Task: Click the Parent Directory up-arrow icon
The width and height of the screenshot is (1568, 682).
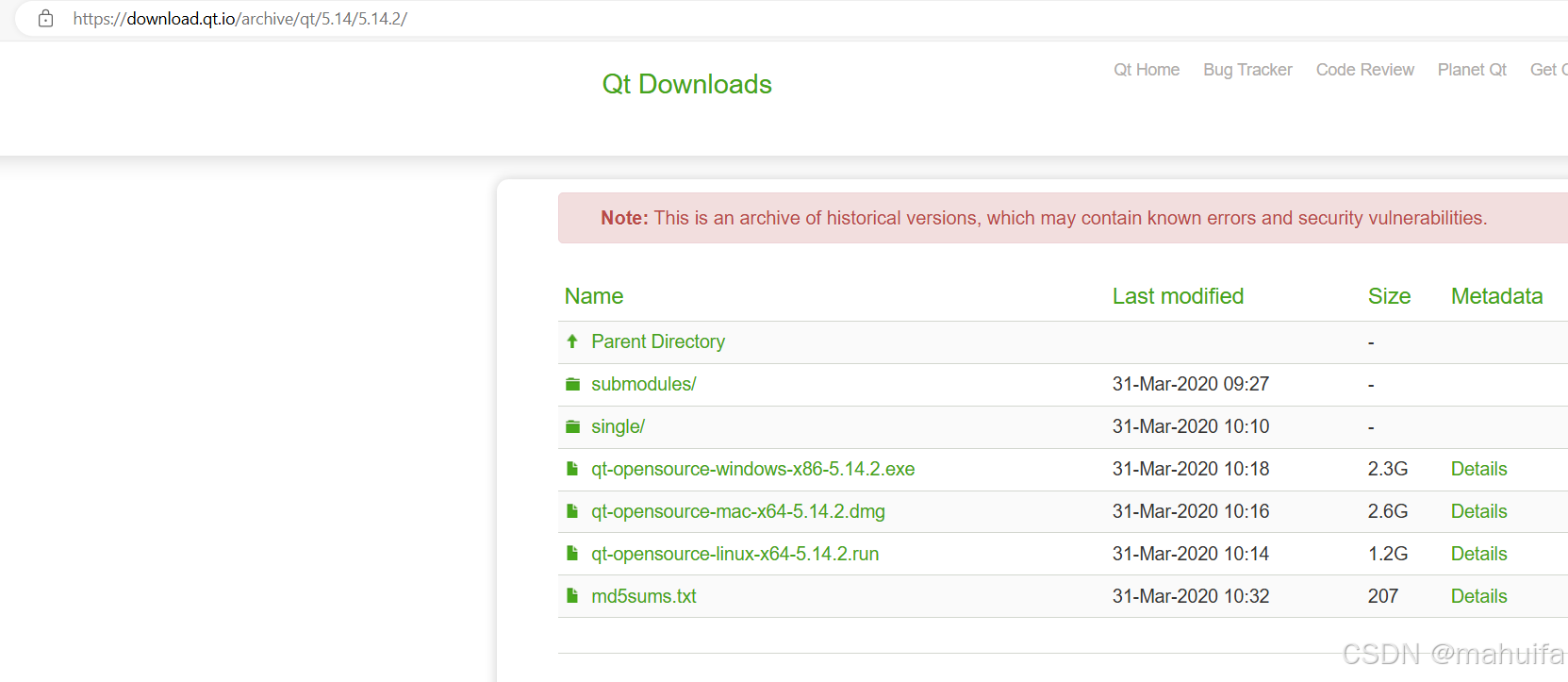Action: click(x=572, y=341)
